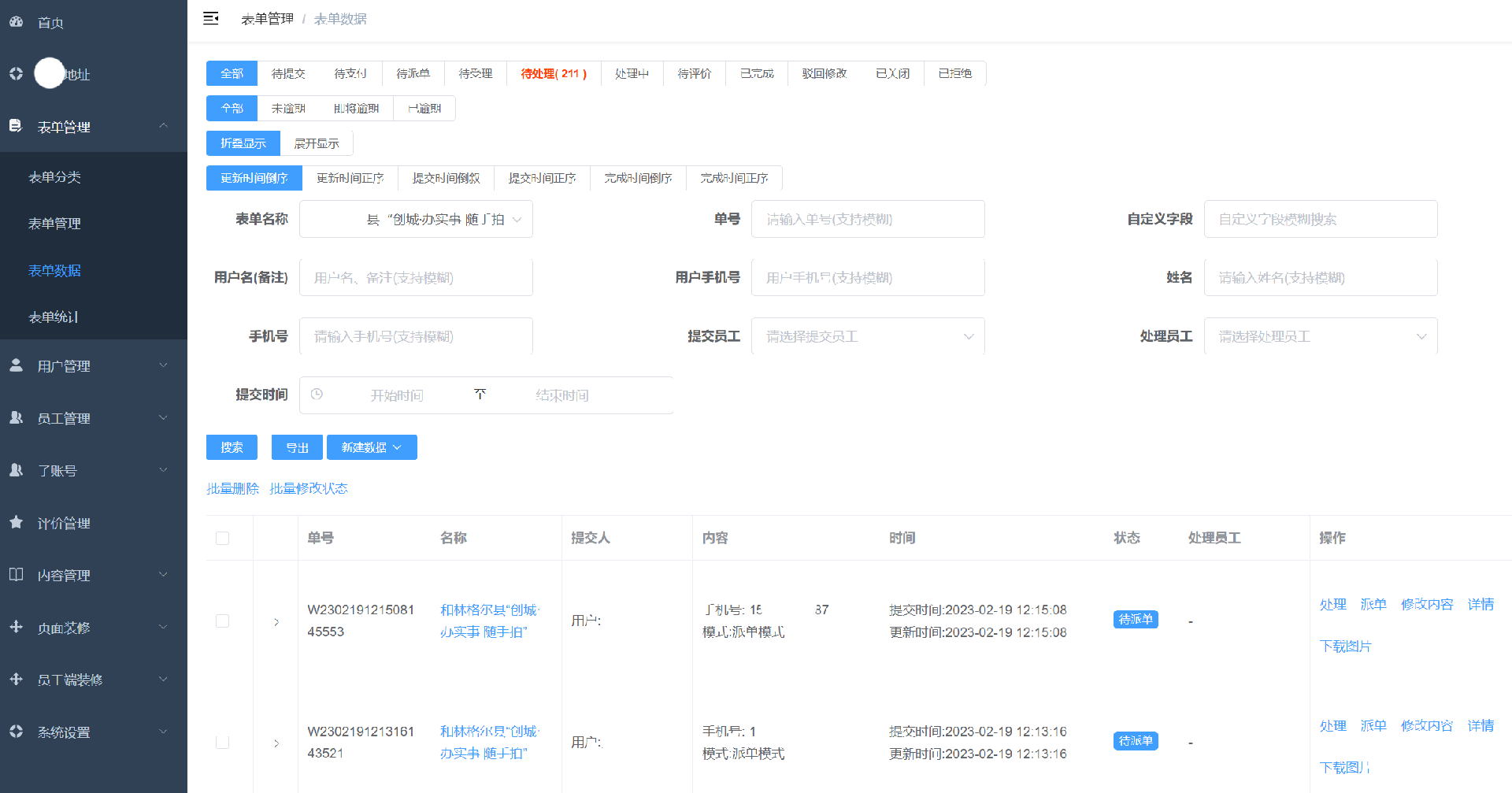Sort by 提交时间倒叙
This screenshot has width=1512, height=793.
pyautogui.click(x=446, y=178)
